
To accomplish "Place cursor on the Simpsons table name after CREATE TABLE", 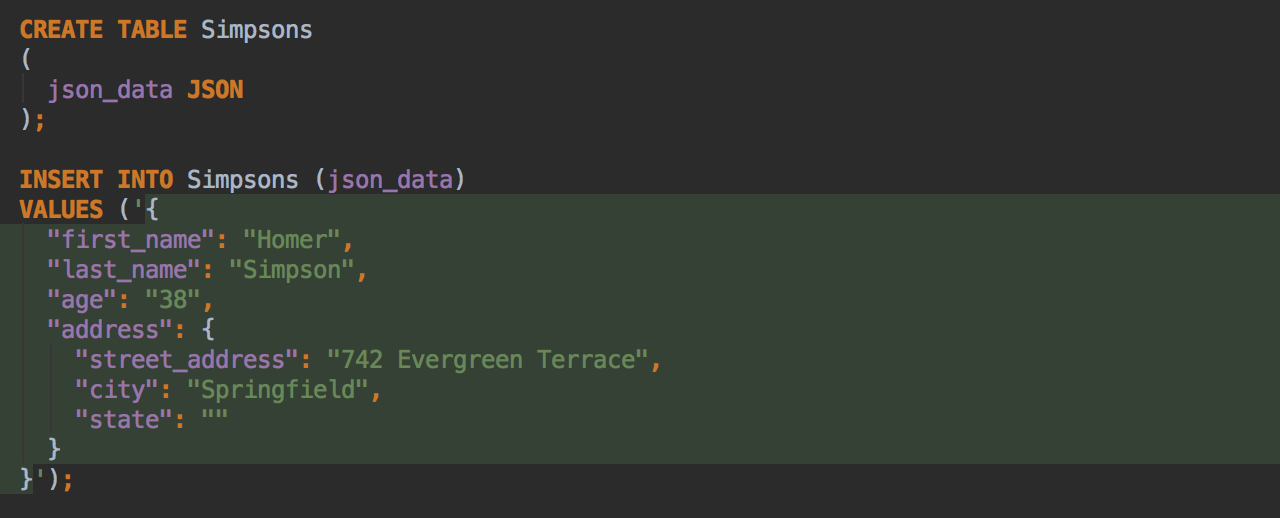I will click(257, 31).
